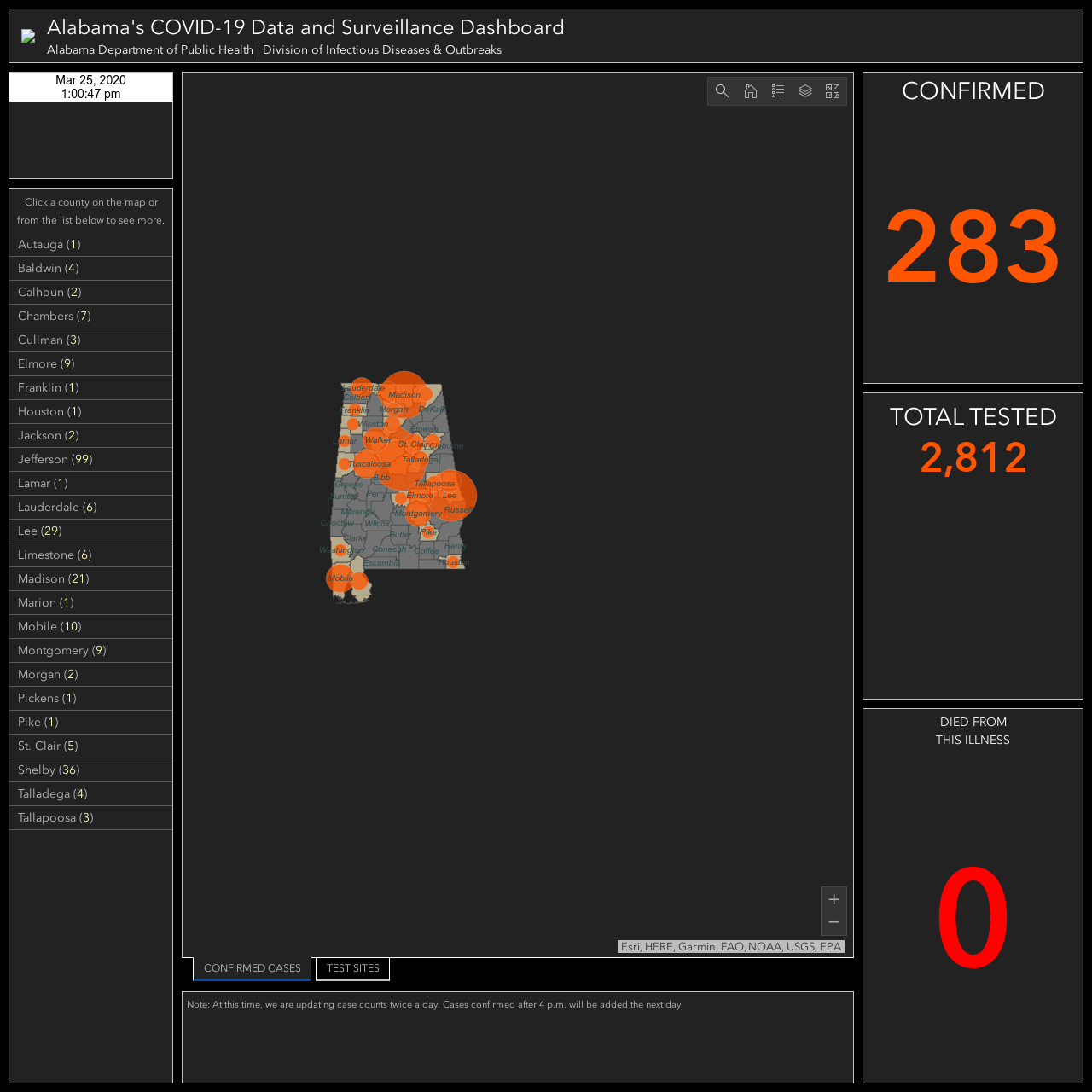Zoom out with the minus button
The width and height of the screenshot is (1092, 1092).
tap(834, 923)
